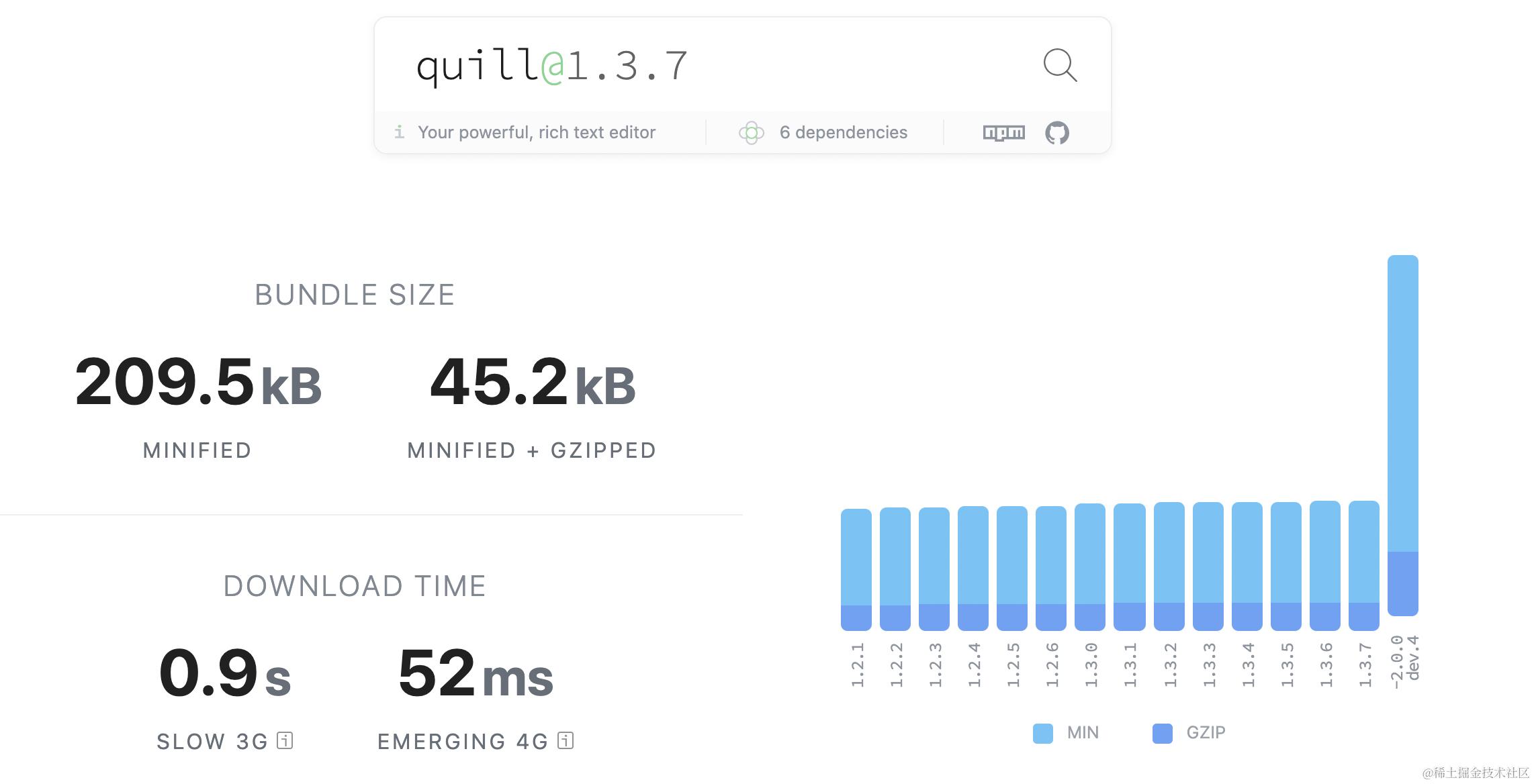1534x784 pixels.
Task: Select the 1.2.1 version bar
Action: click(856, 569)
